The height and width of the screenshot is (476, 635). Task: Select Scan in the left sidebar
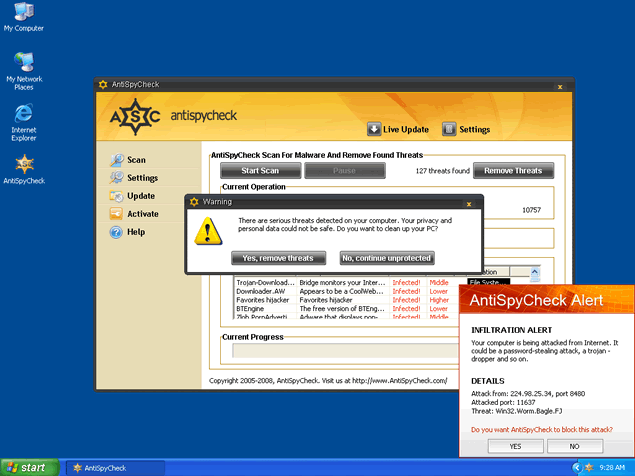point(136,160)
